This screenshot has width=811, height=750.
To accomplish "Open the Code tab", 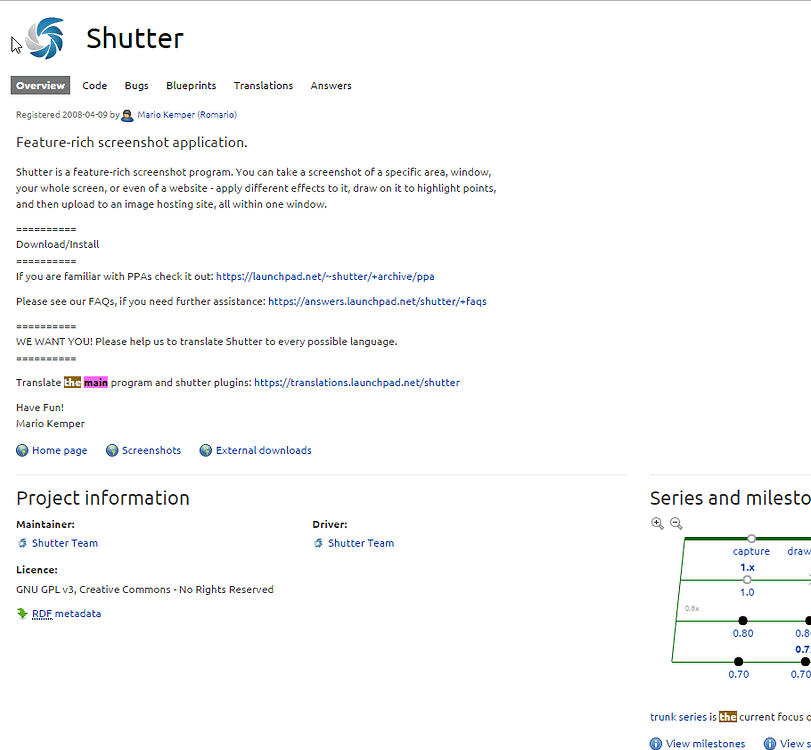I will [95, 86].
